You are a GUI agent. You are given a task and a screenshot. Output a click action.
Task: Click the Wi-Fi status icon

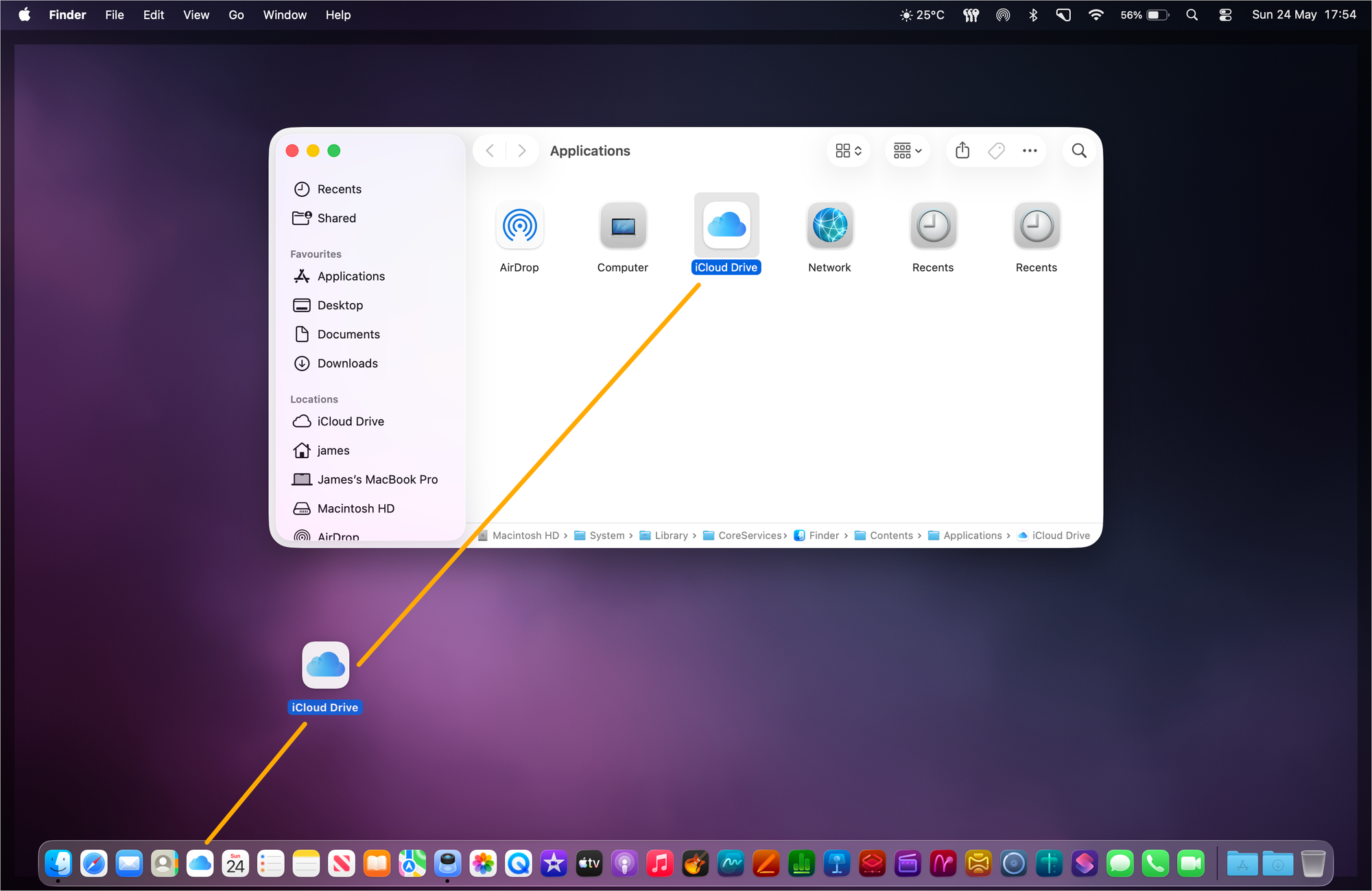[x=1096, y=14]
